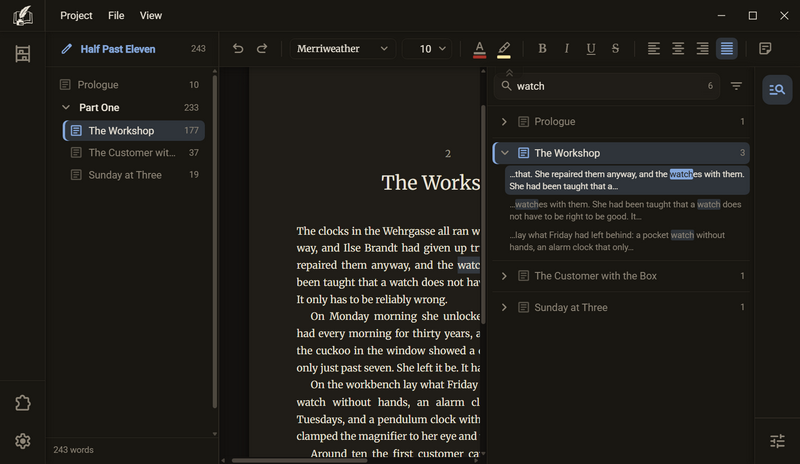Screen dimensions: 800x464
Task: Click The Works chapter heading in editor
Action: point(430,183)
